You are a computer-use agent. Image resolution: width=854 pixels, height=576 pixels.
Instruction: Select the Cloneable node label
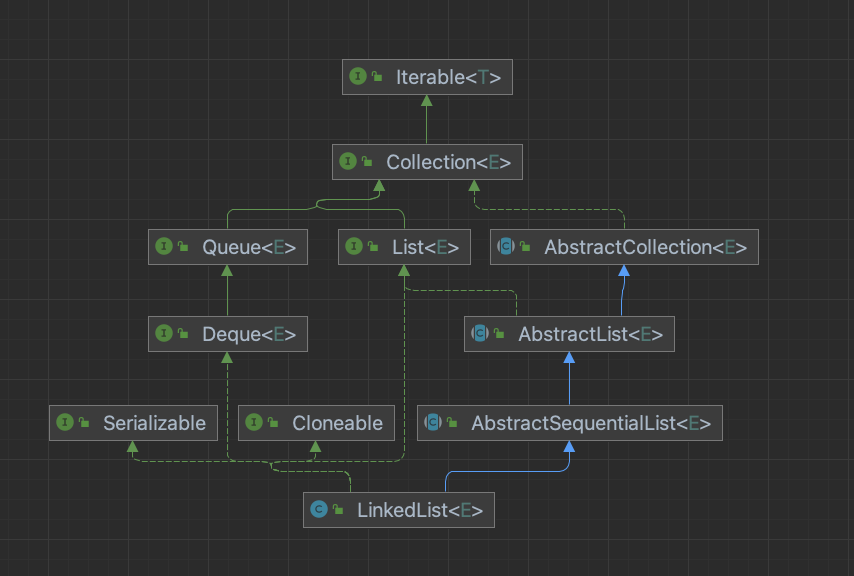[x=338, y=423]
